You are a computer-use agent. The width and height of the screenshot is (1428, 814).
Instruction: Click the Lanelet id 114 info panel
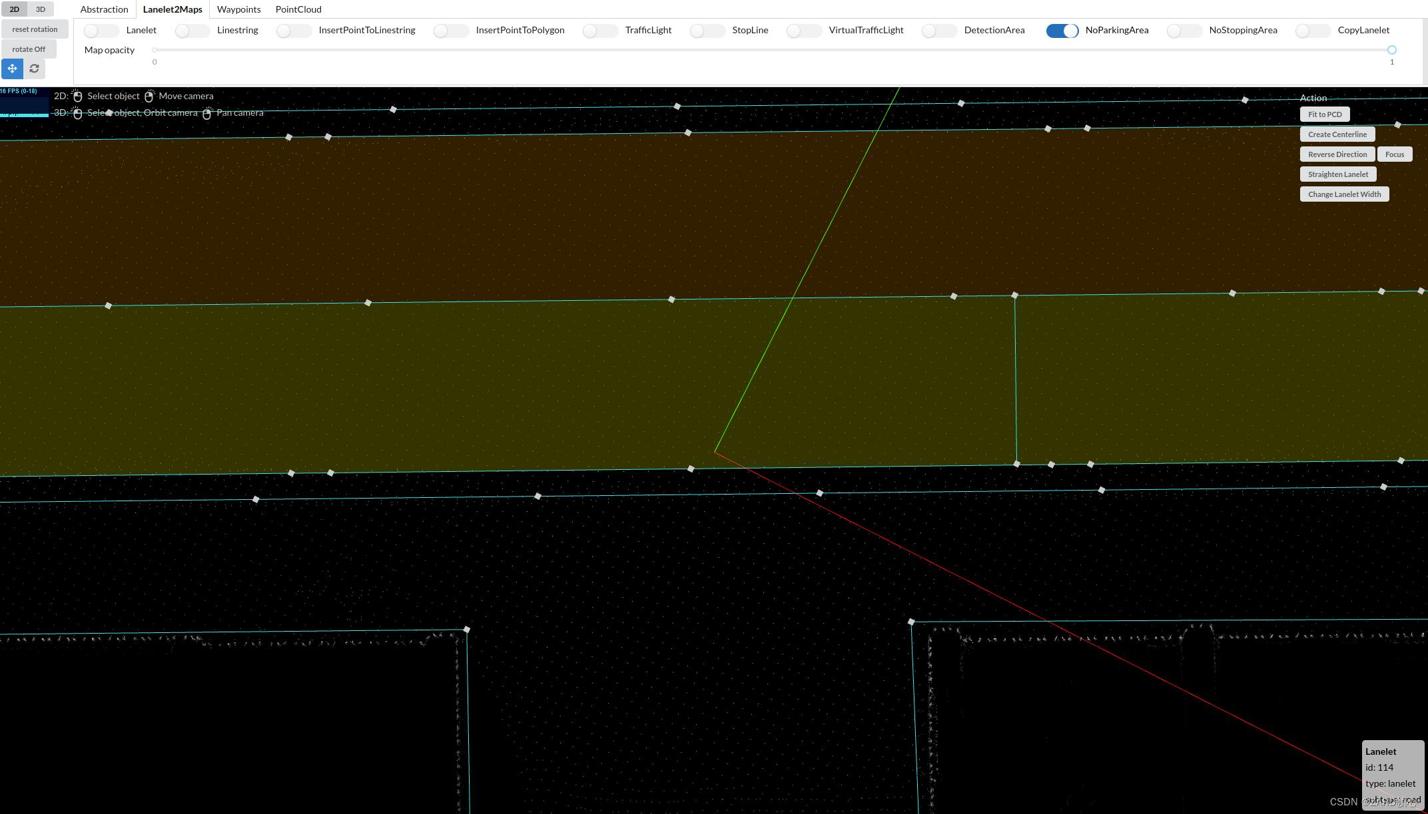pyautogui.click(x=1392, y=775)
